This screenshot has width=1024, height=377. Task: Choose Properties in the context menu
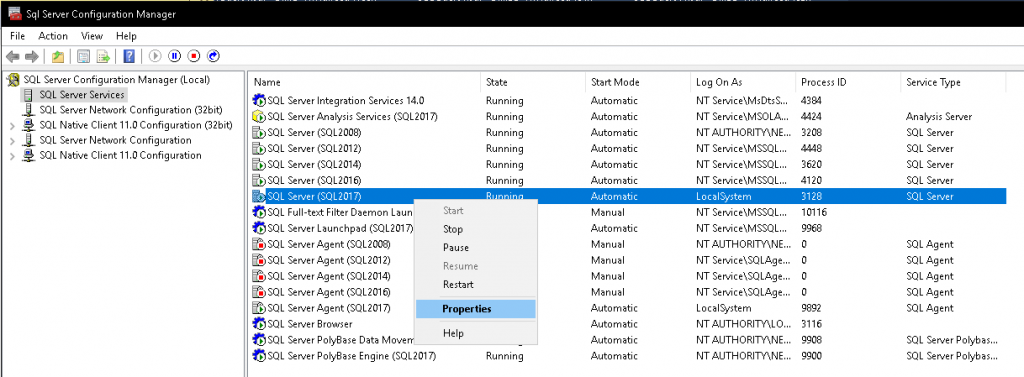(475, 309)
